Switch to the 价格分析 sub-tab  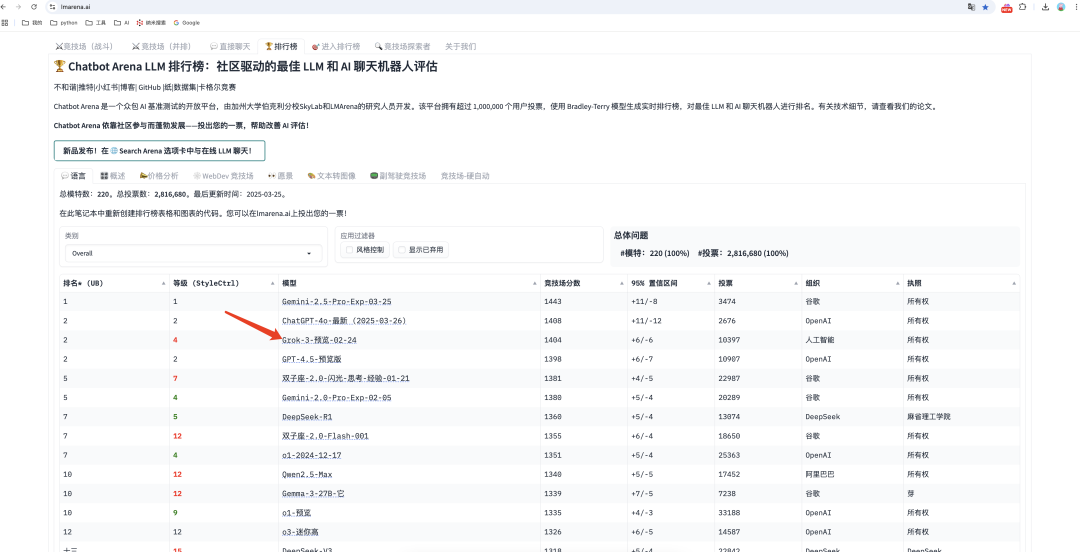coord(158,176)
